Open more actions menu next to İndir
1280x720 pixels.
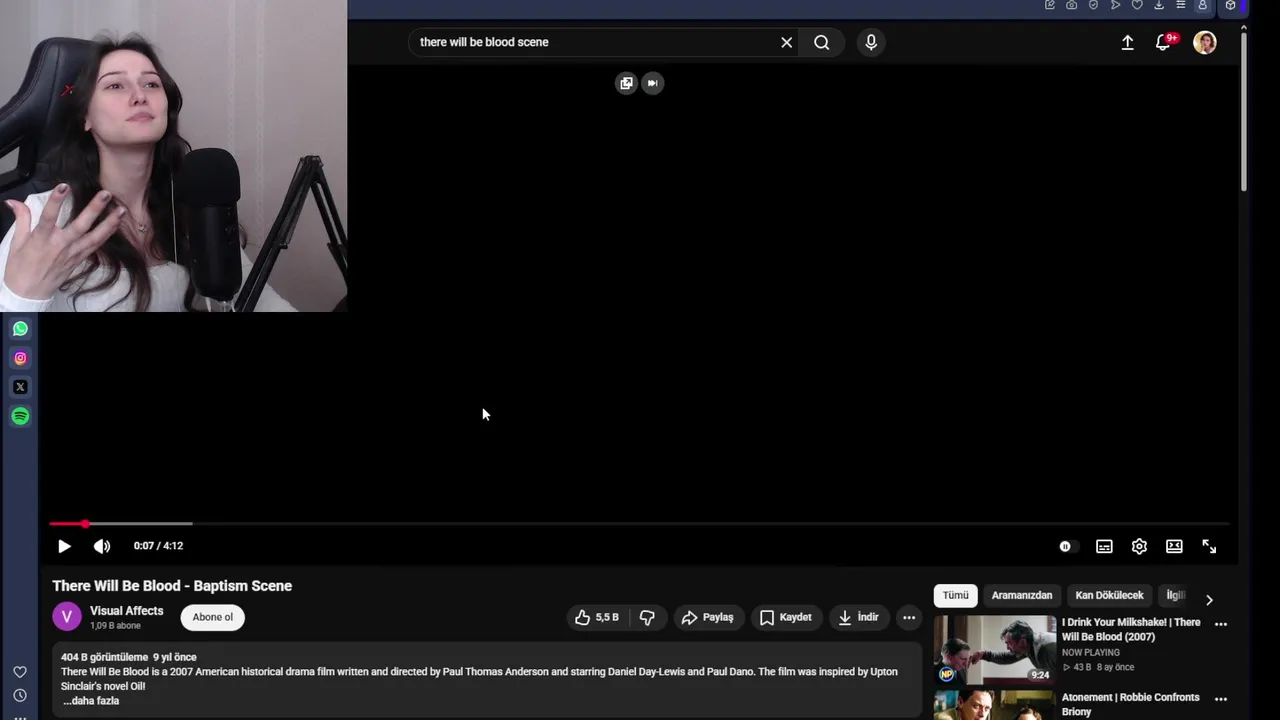point(909,618)
